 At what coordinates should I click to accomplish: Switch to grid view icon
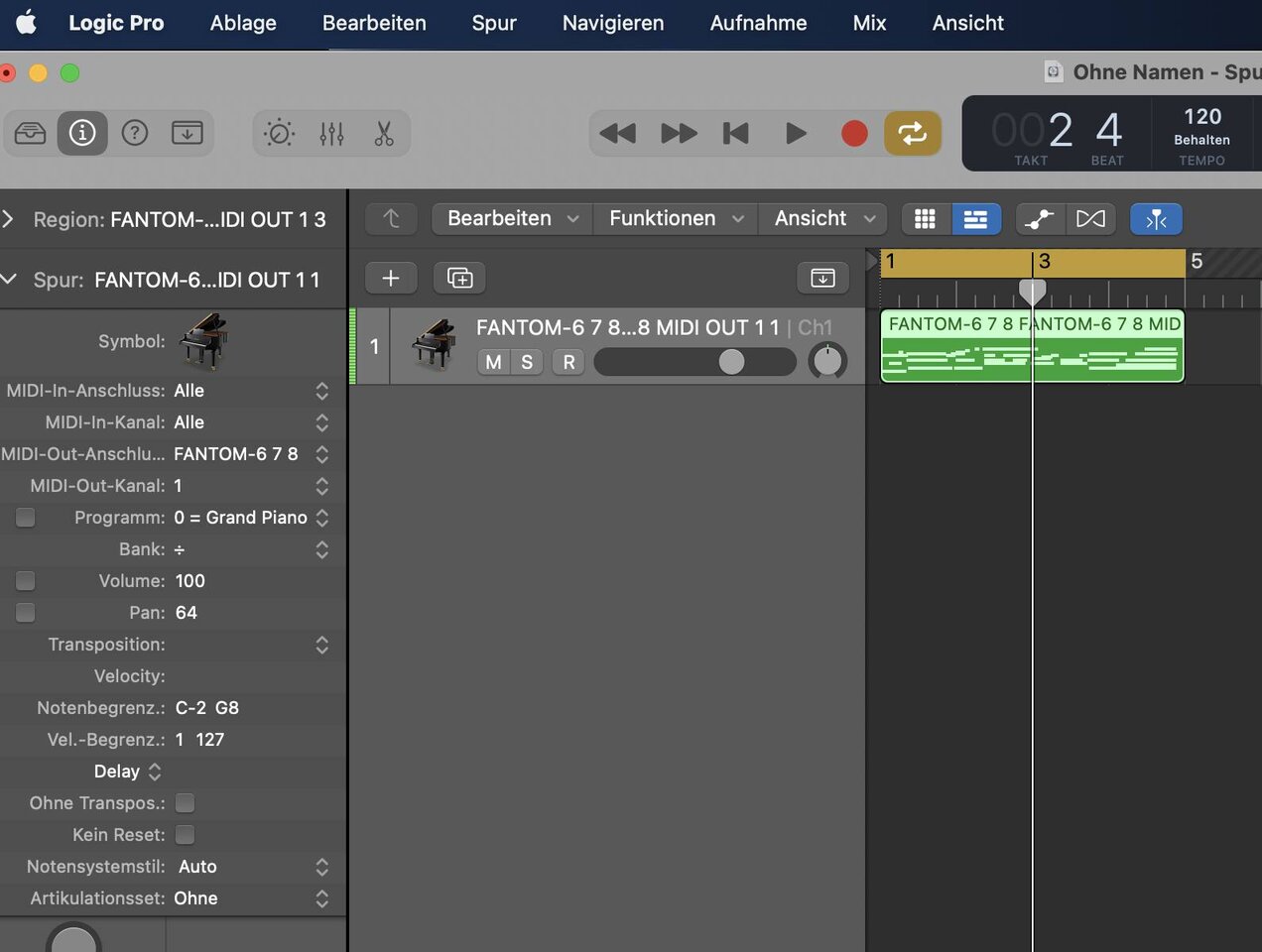pyautogui.click(x=925, y=219)
